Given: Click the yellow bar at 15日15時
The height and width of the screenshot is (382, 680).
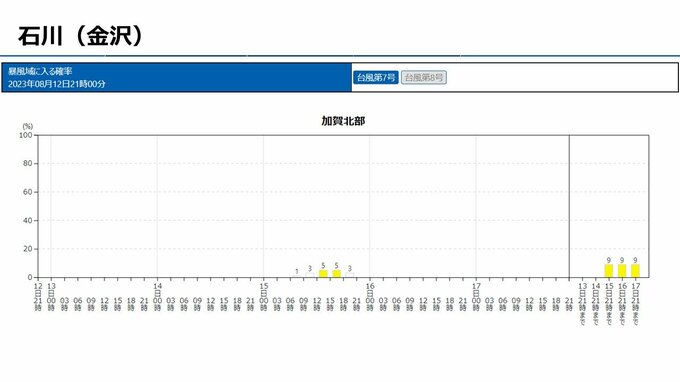Looking at the screenshot, I should [337, 274].
